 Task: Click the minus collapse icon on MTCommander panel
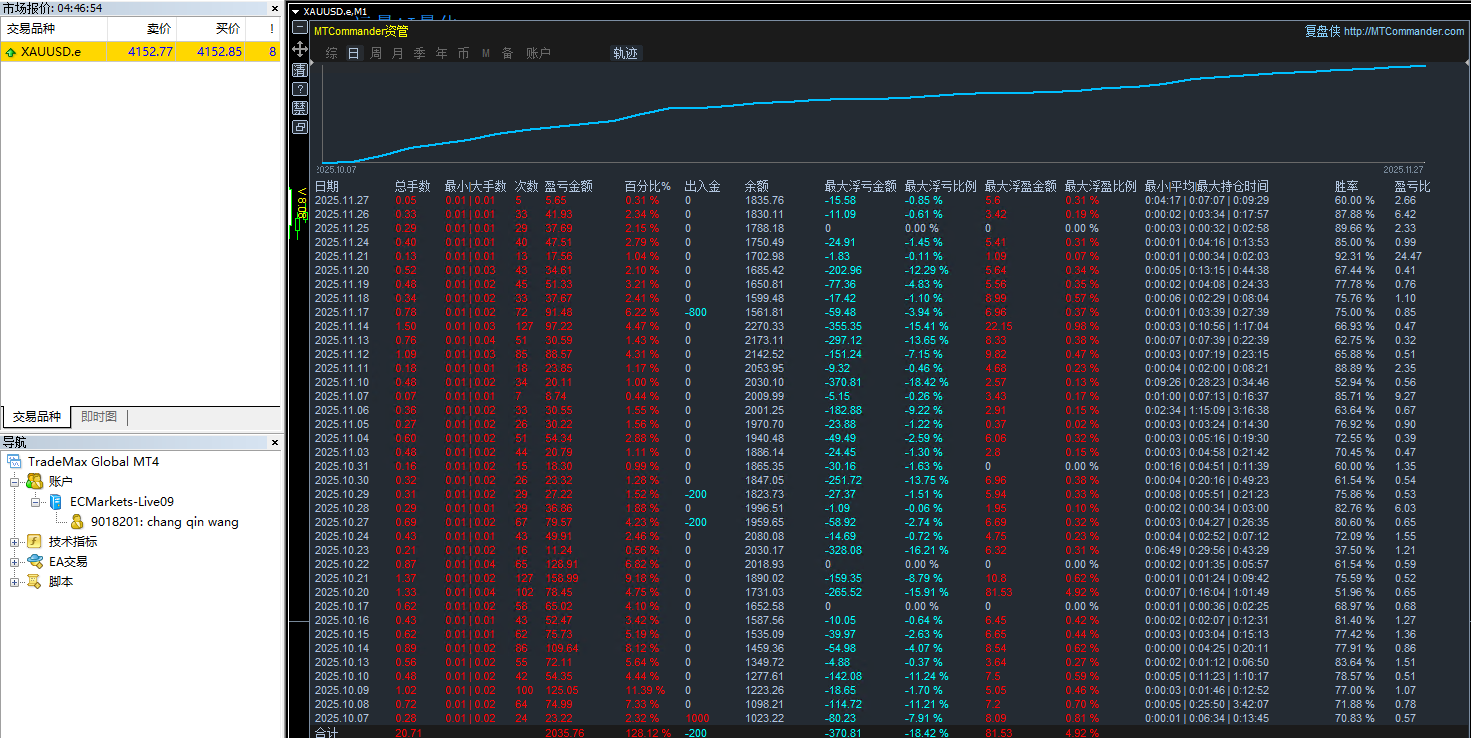click(300, 29)
